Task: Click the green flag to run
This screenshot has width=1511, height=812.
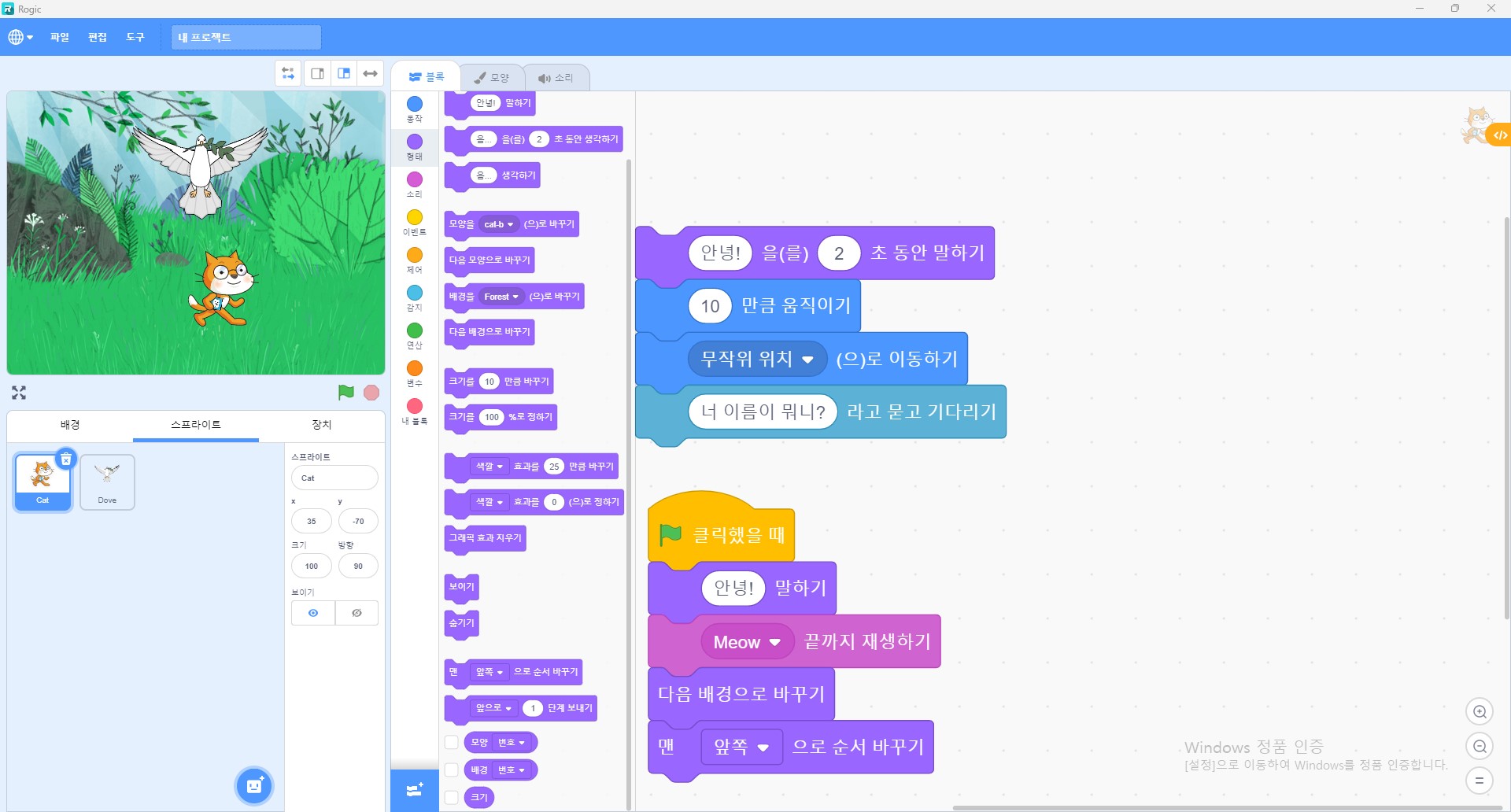Action: pos(345,392)
